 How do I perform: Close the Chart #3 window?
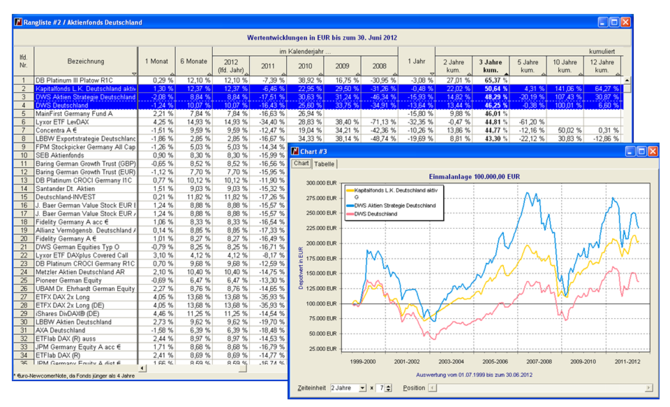pyautogui.click(x=652, y=150)
